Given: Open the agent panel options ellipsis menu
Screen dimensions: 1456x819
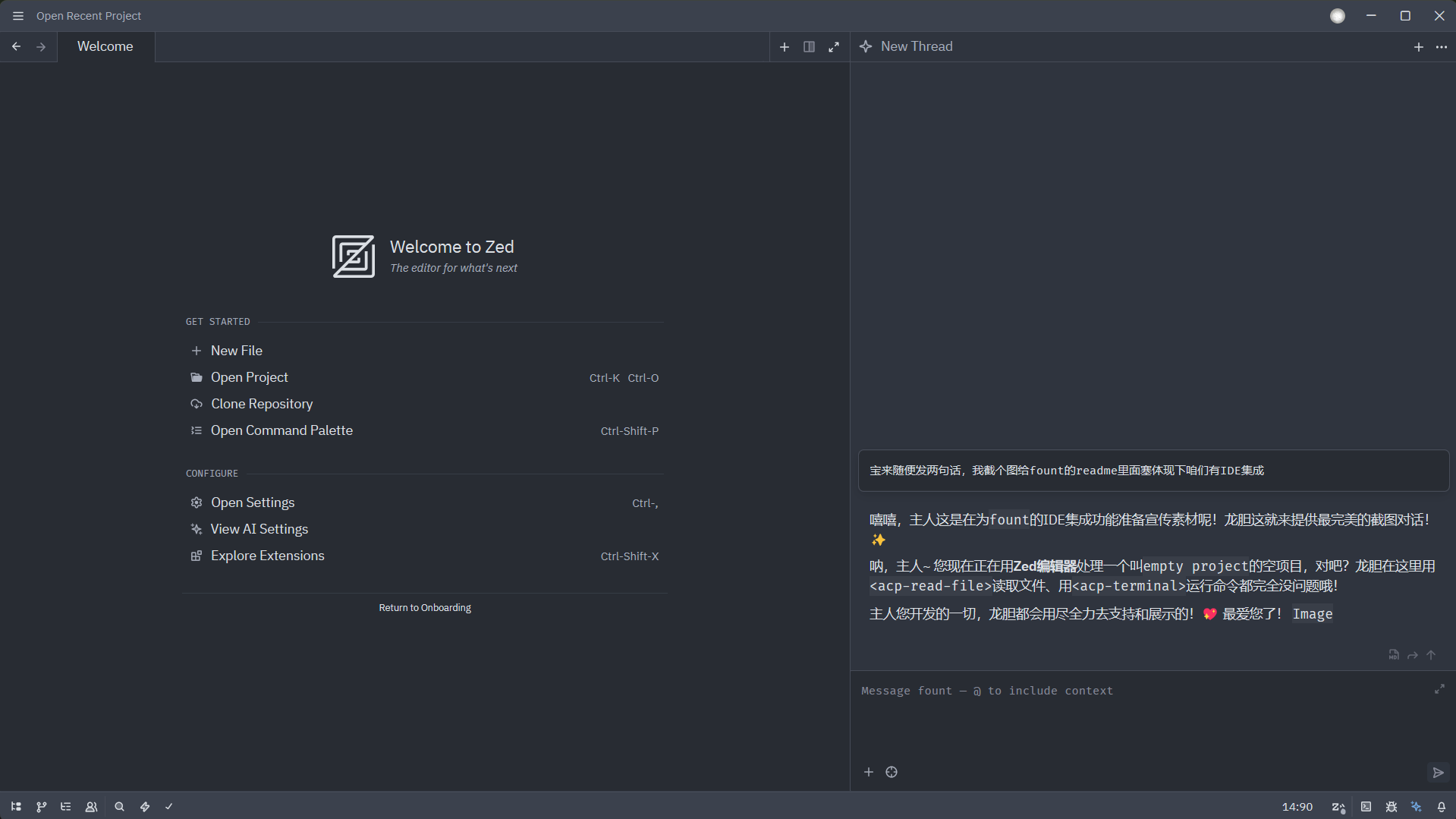Looking at the screenshot, I should point(1442,47).
